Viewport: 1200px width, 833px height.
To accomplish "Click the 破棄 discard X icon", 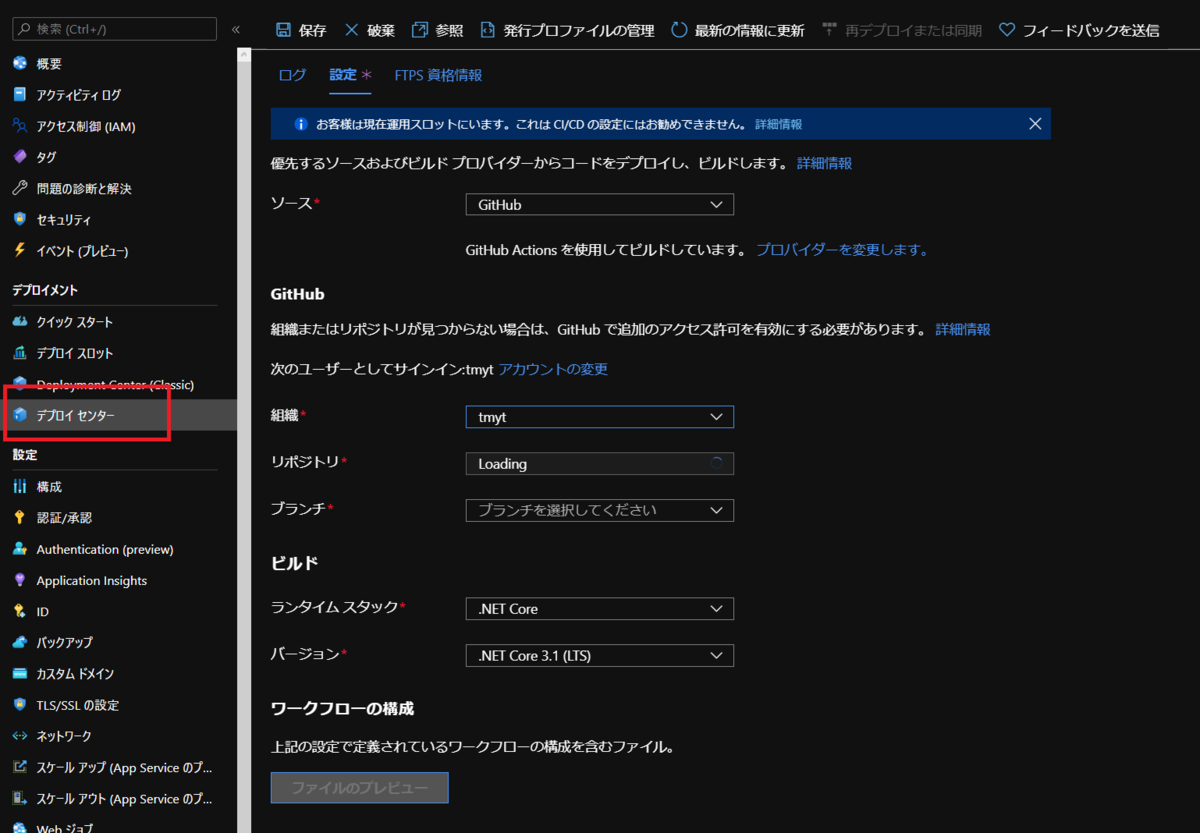I will click(x=351, y=30).
